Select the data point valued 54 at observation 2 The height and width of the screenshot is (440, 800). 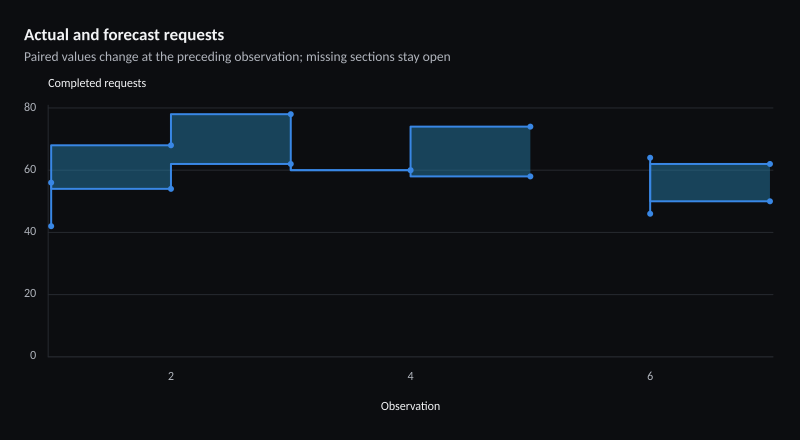pyautogui.click(x=171, y=189)
